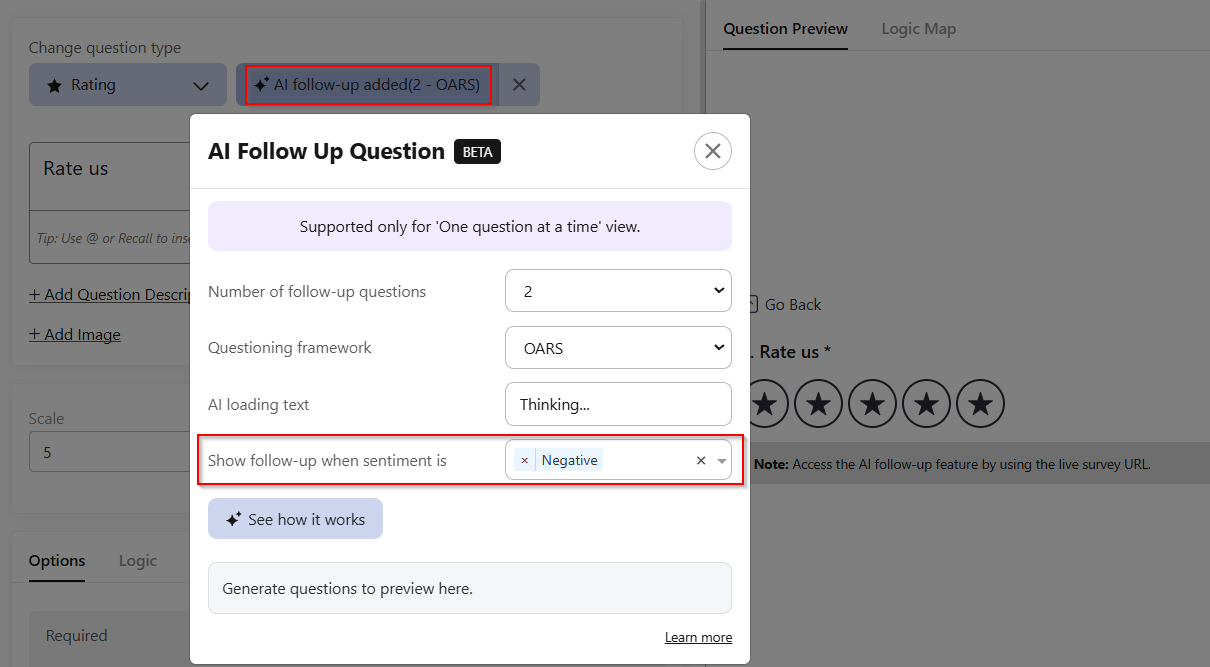Click the AI loading text field
The image size is (1210, 667).
(x=618, y=404)
